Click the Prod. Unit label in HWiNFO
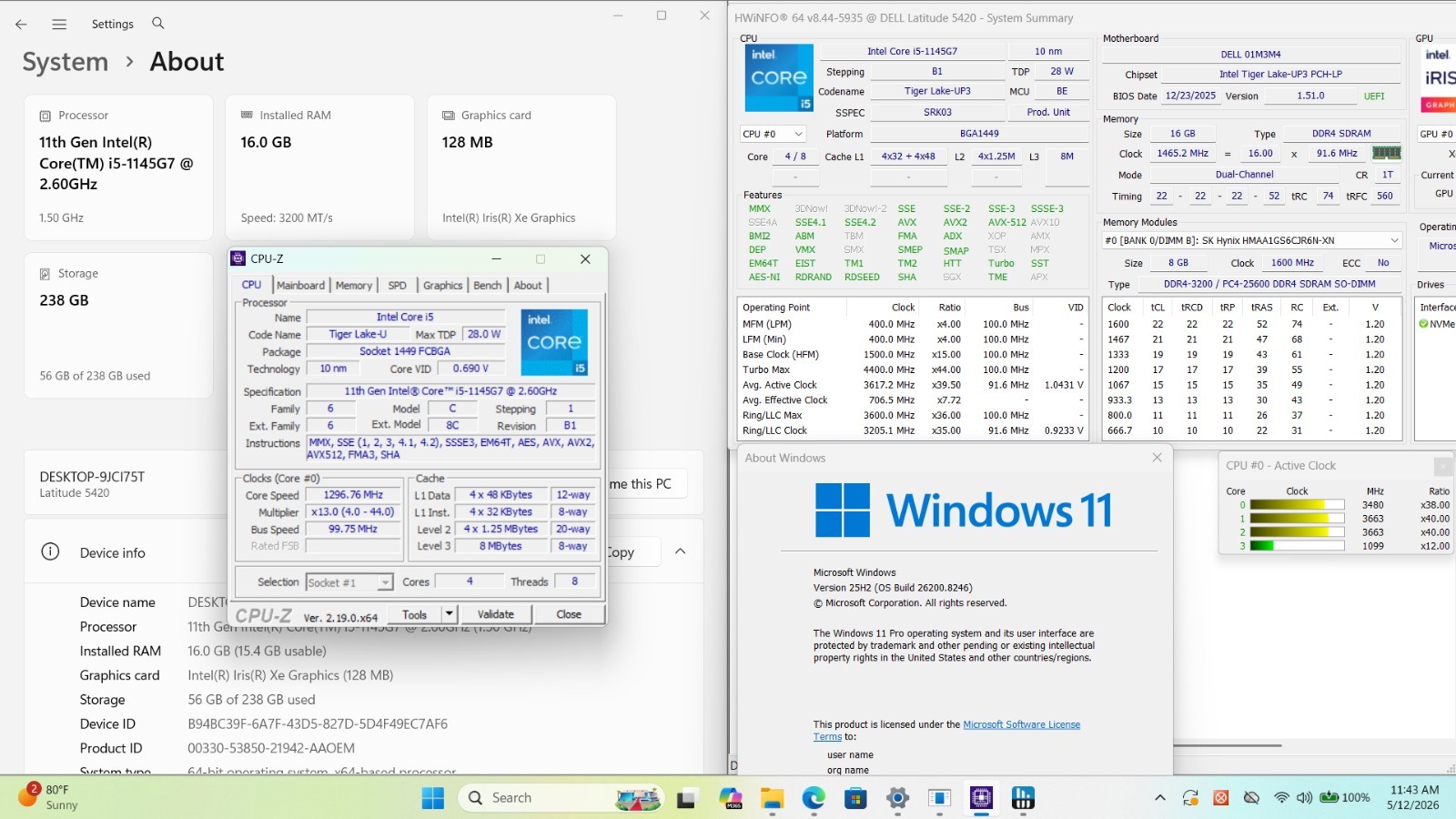The height and width of the screenshot is (819, 1456). click(x=1048, y=113)
